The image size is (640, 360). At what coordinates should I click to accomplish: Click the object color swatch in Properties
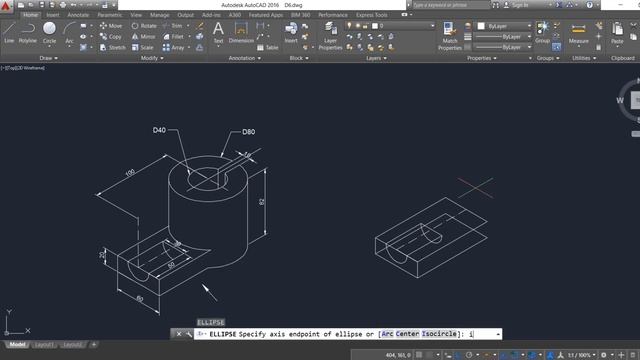click(481, 26)
